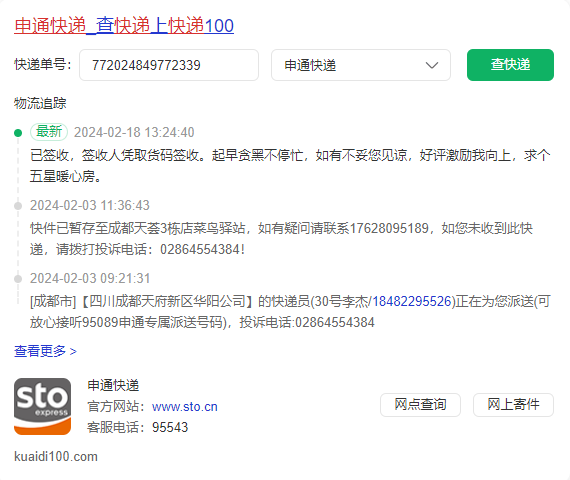The height and width of the screenshot is (480, 570).
Task: Click the 网上寄件 button
Action: (513, 405)
